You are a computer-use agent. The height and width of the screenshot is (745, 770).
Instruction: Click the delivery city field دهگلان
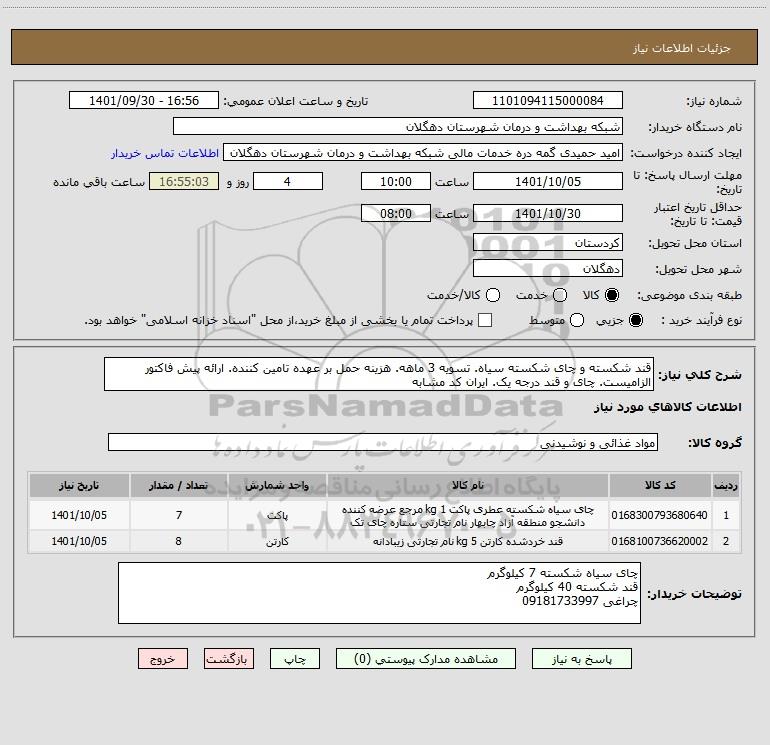point(548,268)
